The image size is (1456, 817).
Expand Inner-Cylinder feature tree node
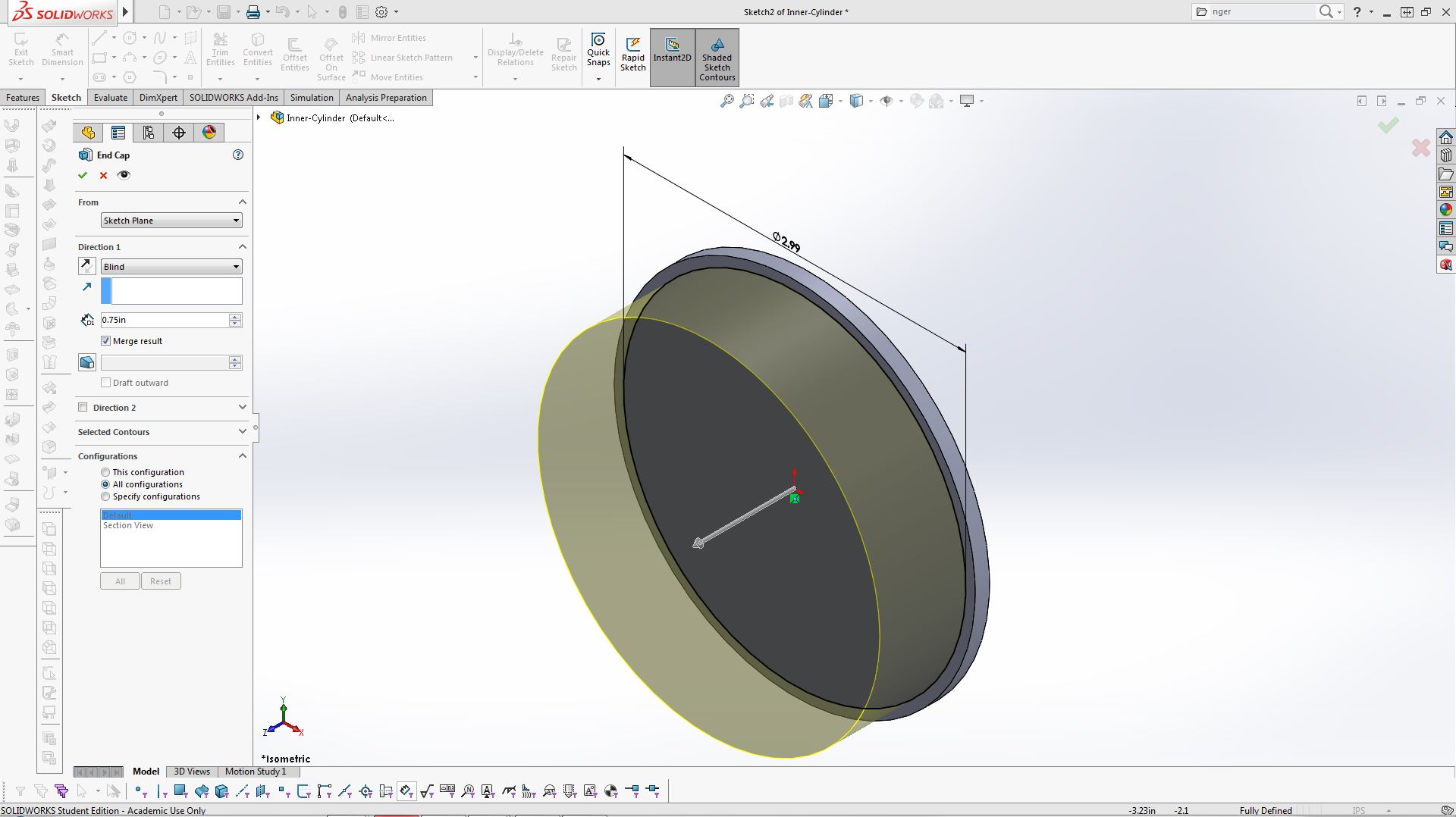(259, 117)
